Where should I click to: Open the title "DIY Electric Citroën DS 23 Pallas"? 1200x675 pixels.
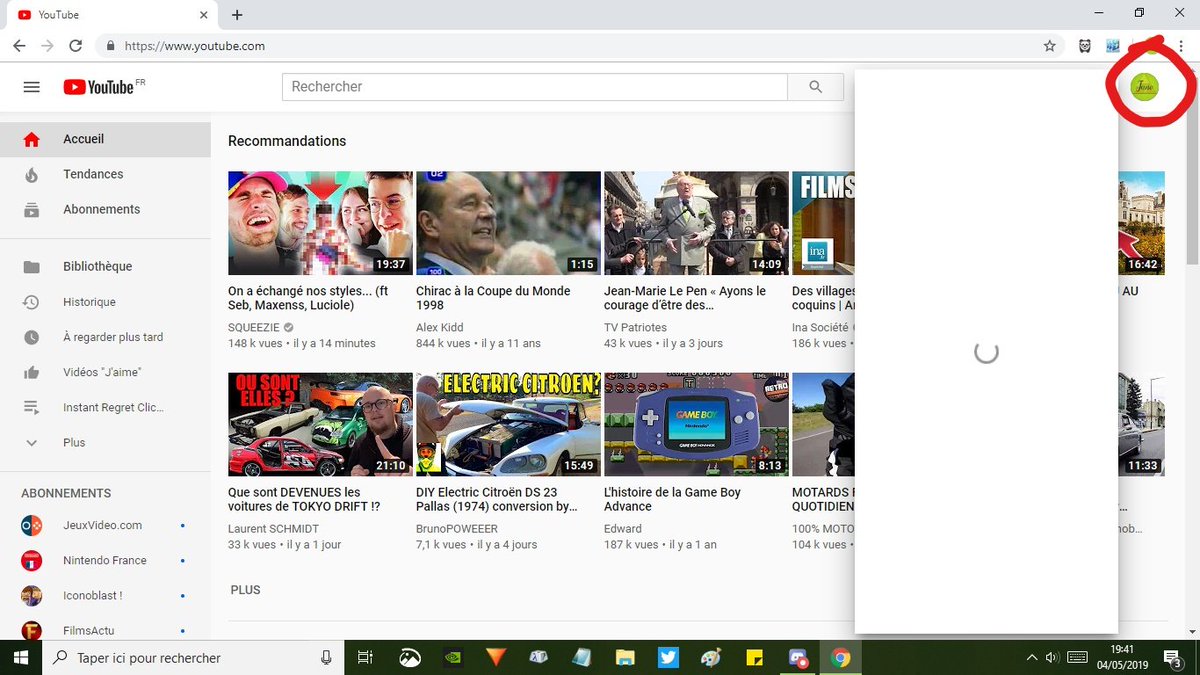click(x=497, y=499)
